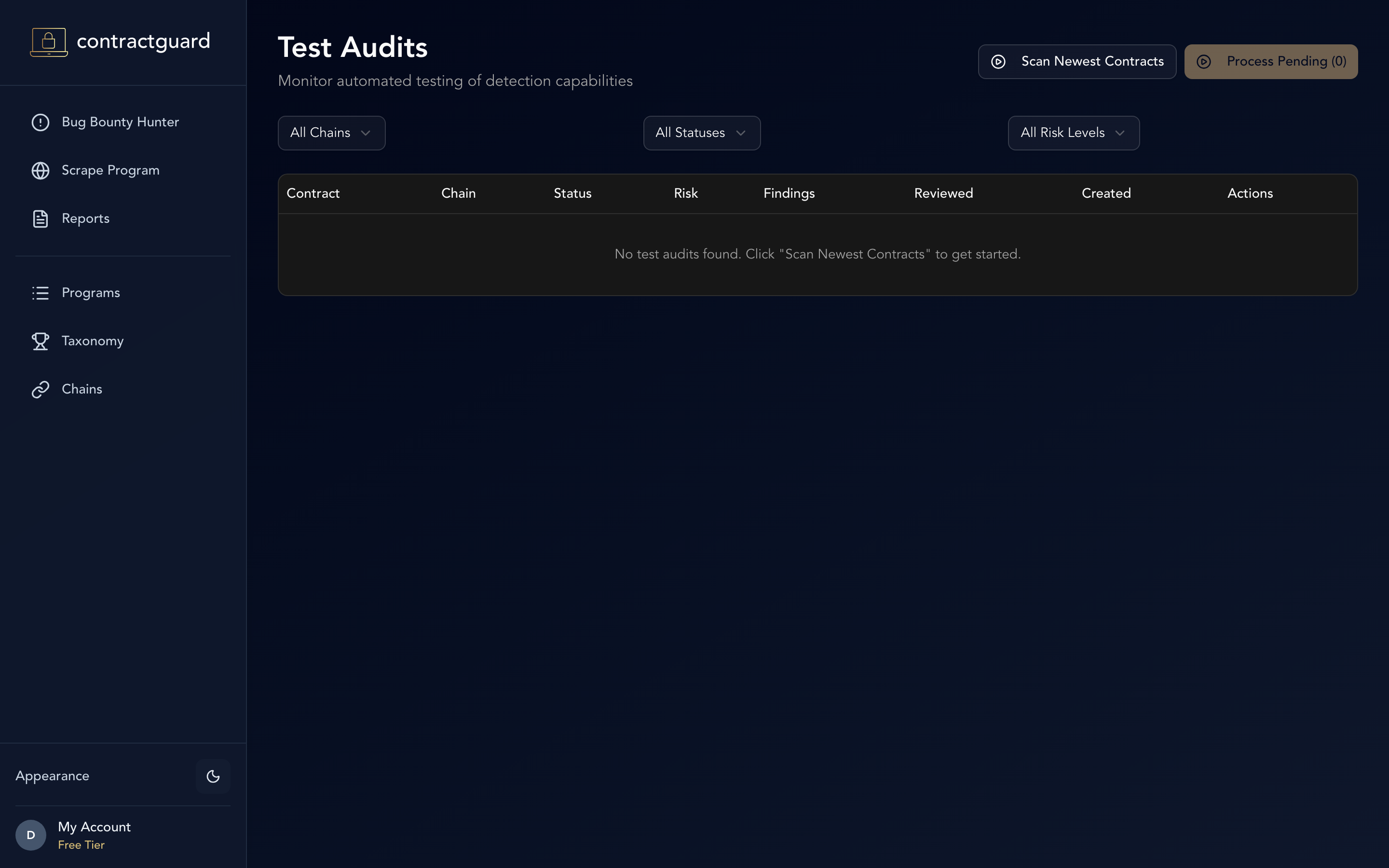Click the Appearance label
The image size is (1389, 868).
pos(52,776)
